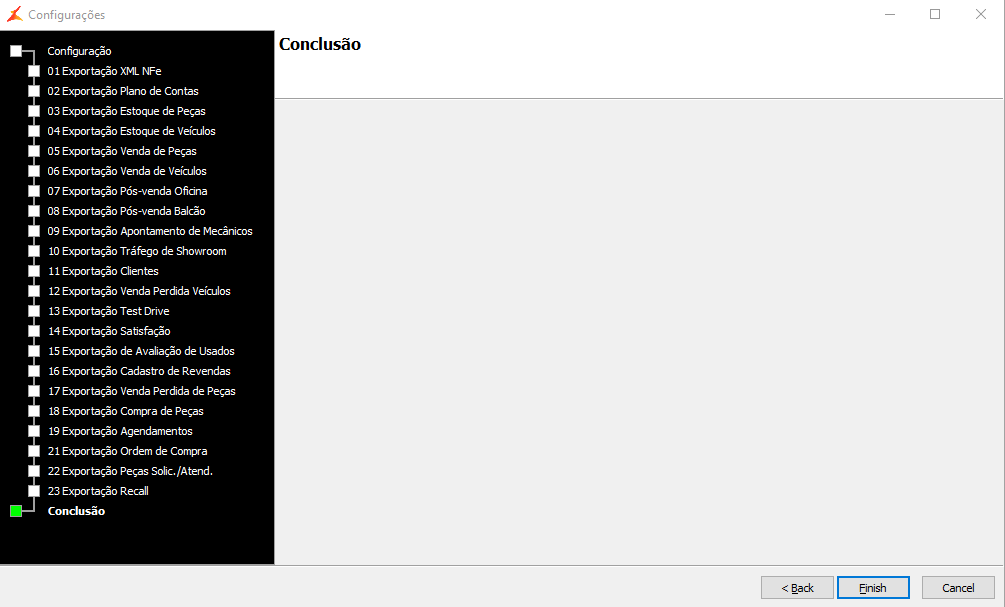Click the Conclusão step in sidebar
This screenshot has height=607, width=1005.
click(76, 511)
